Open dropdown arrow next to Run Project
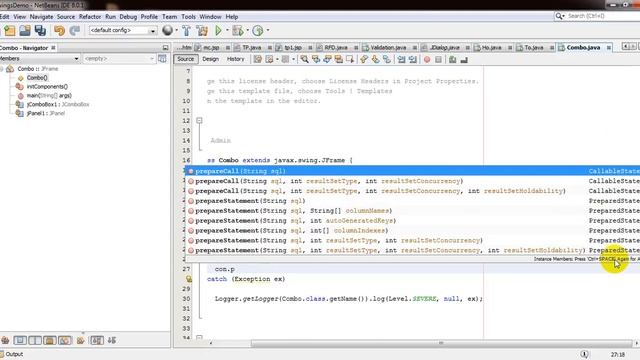This screenshot has height=360, width=640. (227, 30)
